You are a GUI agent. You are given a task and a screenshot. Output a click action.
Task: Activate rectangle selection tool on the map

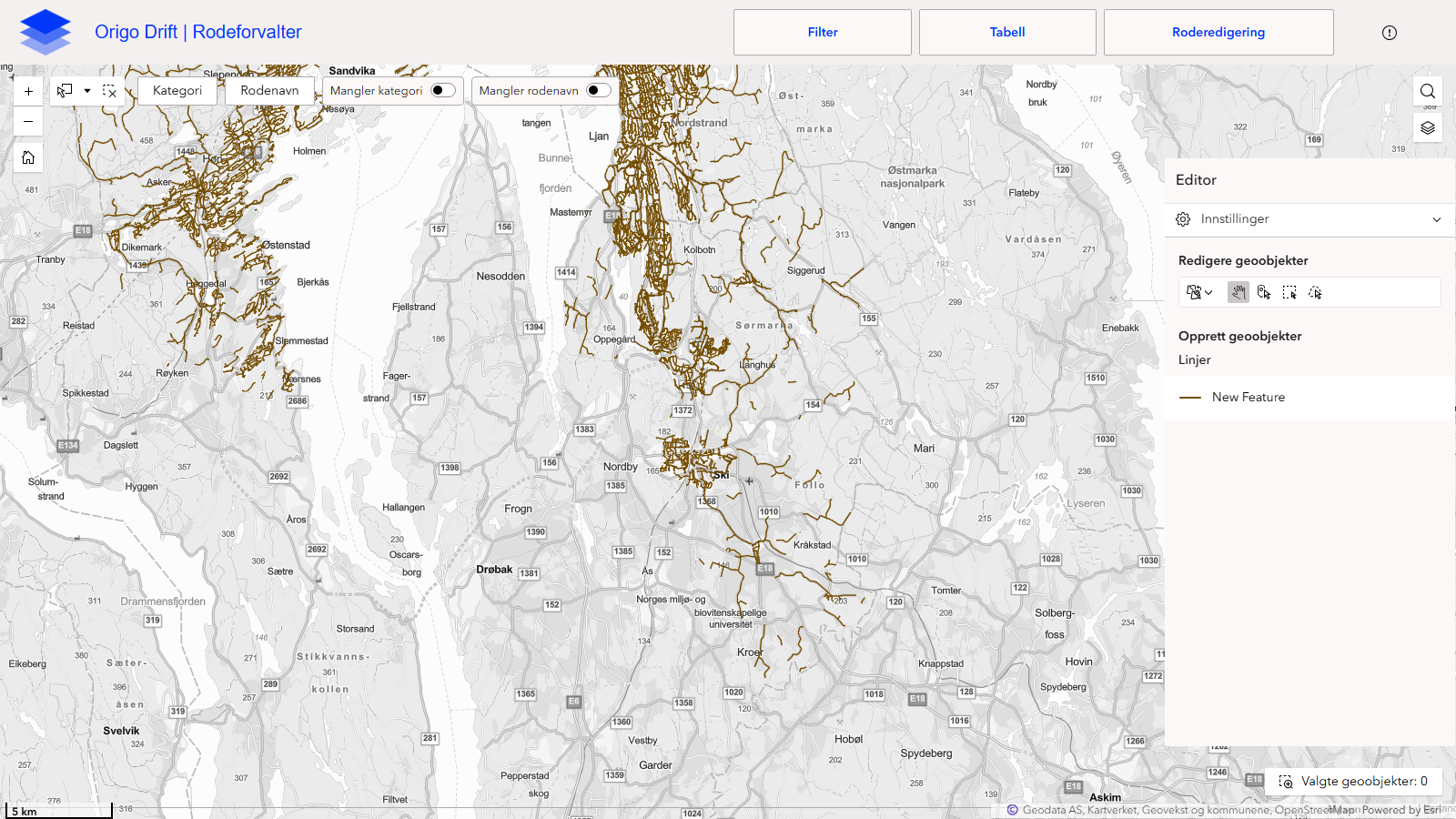pyautogui.click(x=65, y=91)
